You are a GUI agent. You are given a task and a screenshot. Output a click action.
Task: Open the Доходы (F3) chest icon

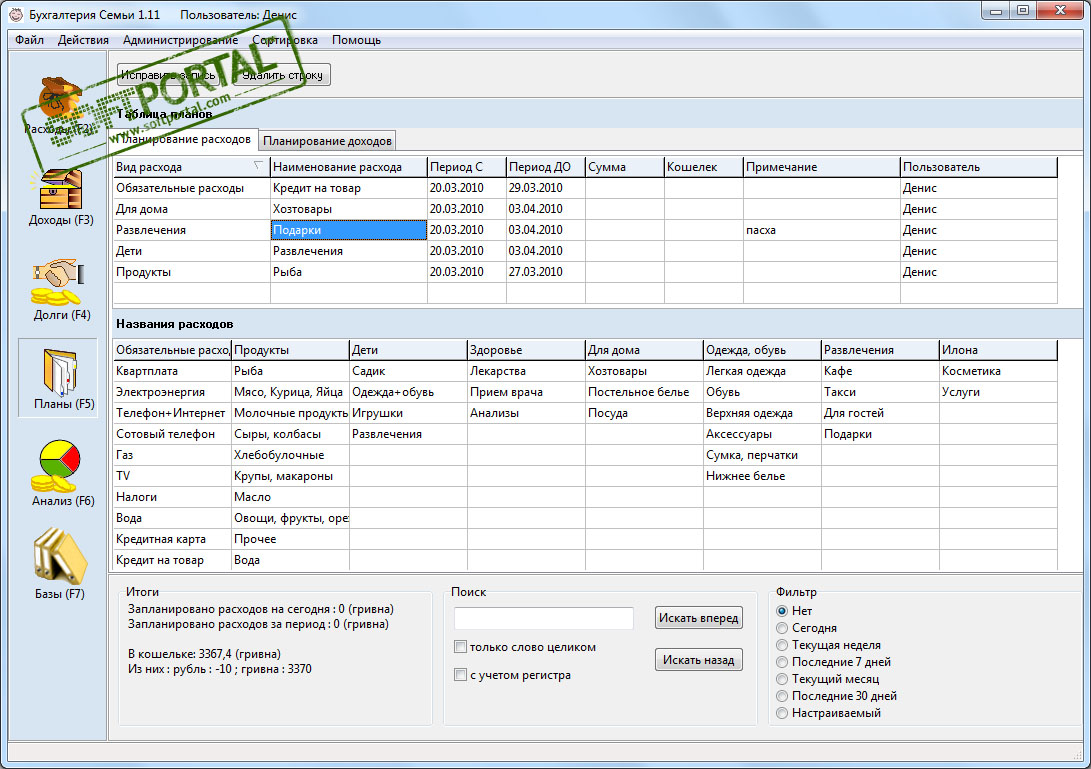click(60, 188)
